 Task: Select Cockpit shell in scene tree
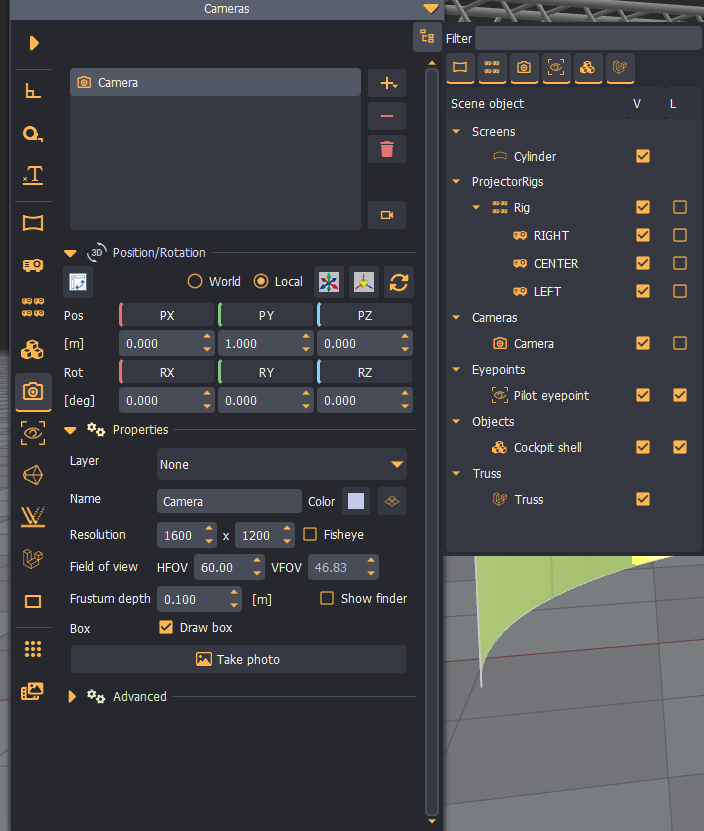(548, 448)
